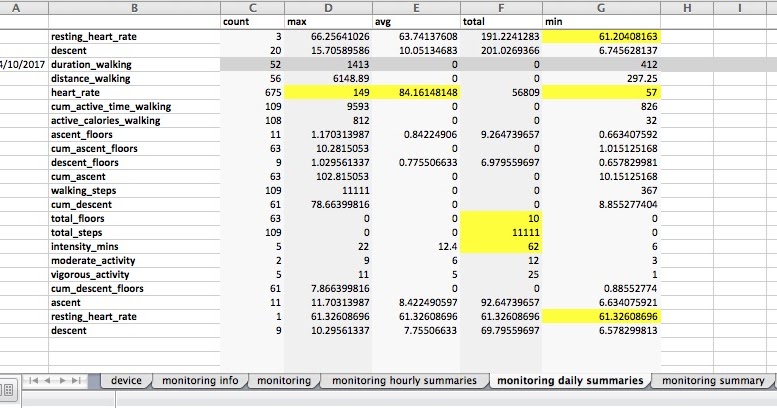Select the 'descent_floors' label cell
The height and width of the screenshot is (408, 777).
(x=134, y=163)
